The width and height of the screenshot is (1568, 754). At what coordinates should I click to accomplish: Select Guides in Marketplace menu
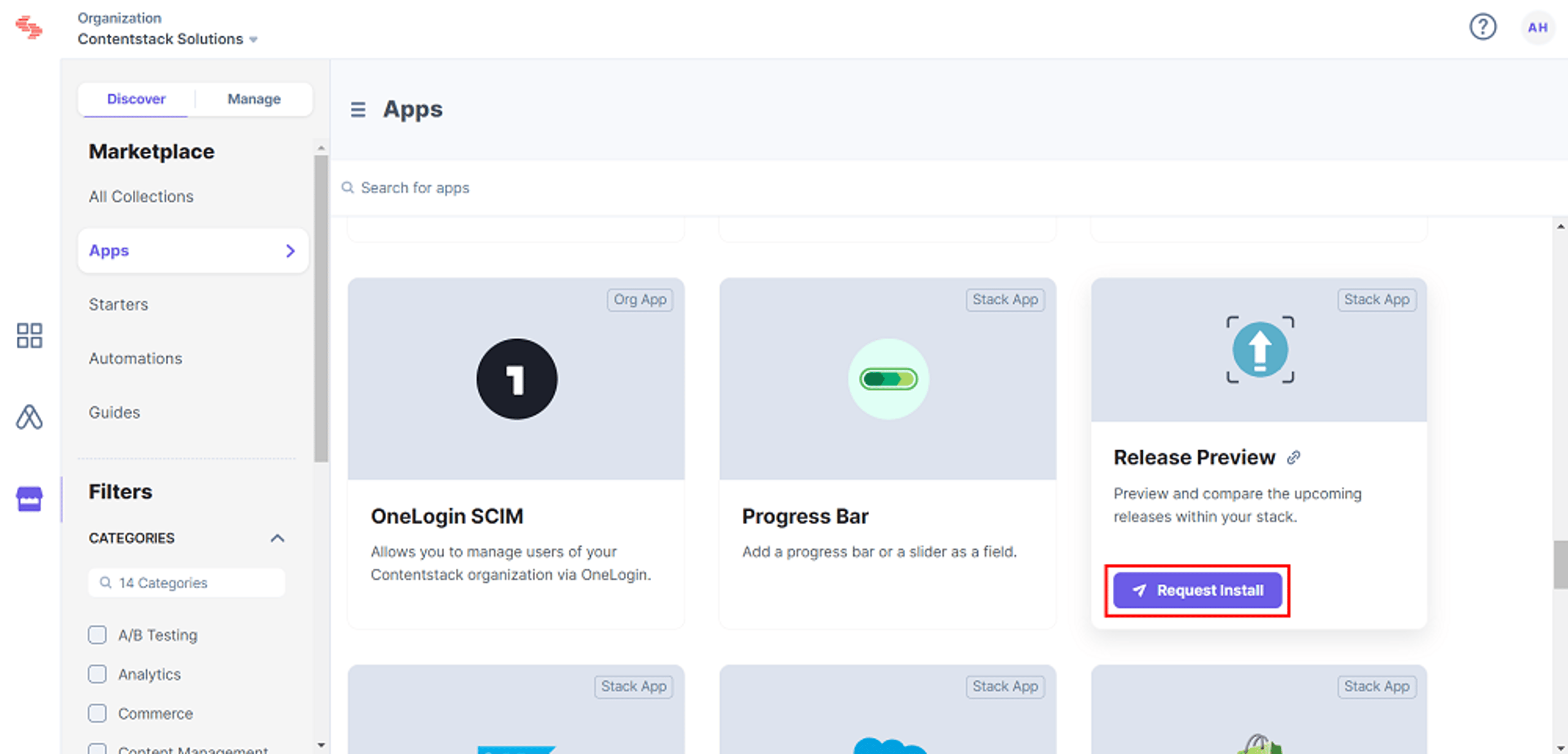[x=114, y=413]
